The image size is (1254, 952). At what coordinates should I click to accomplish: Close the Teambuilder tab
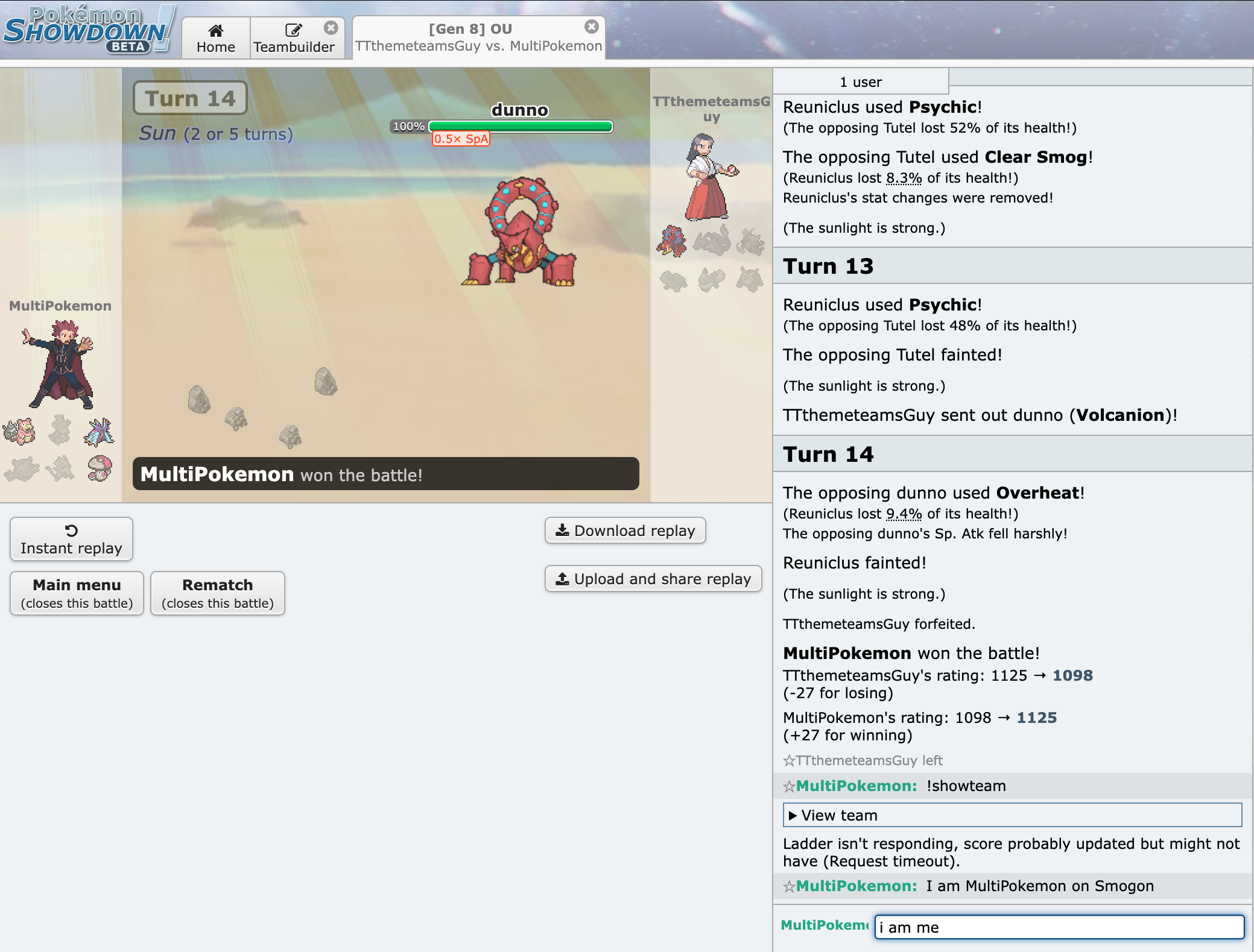coord(331,28)
